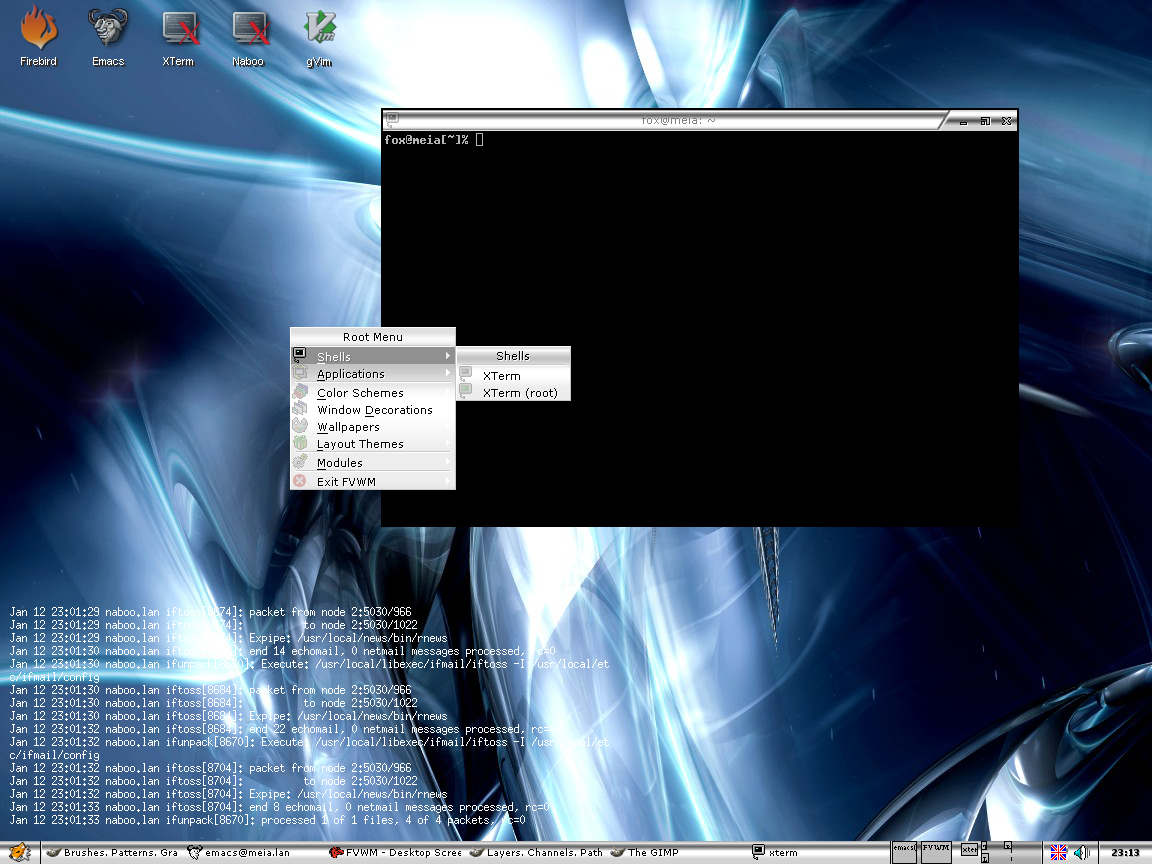
Task: Click the Wallpapers entry icon
Action: click(300, 425)
